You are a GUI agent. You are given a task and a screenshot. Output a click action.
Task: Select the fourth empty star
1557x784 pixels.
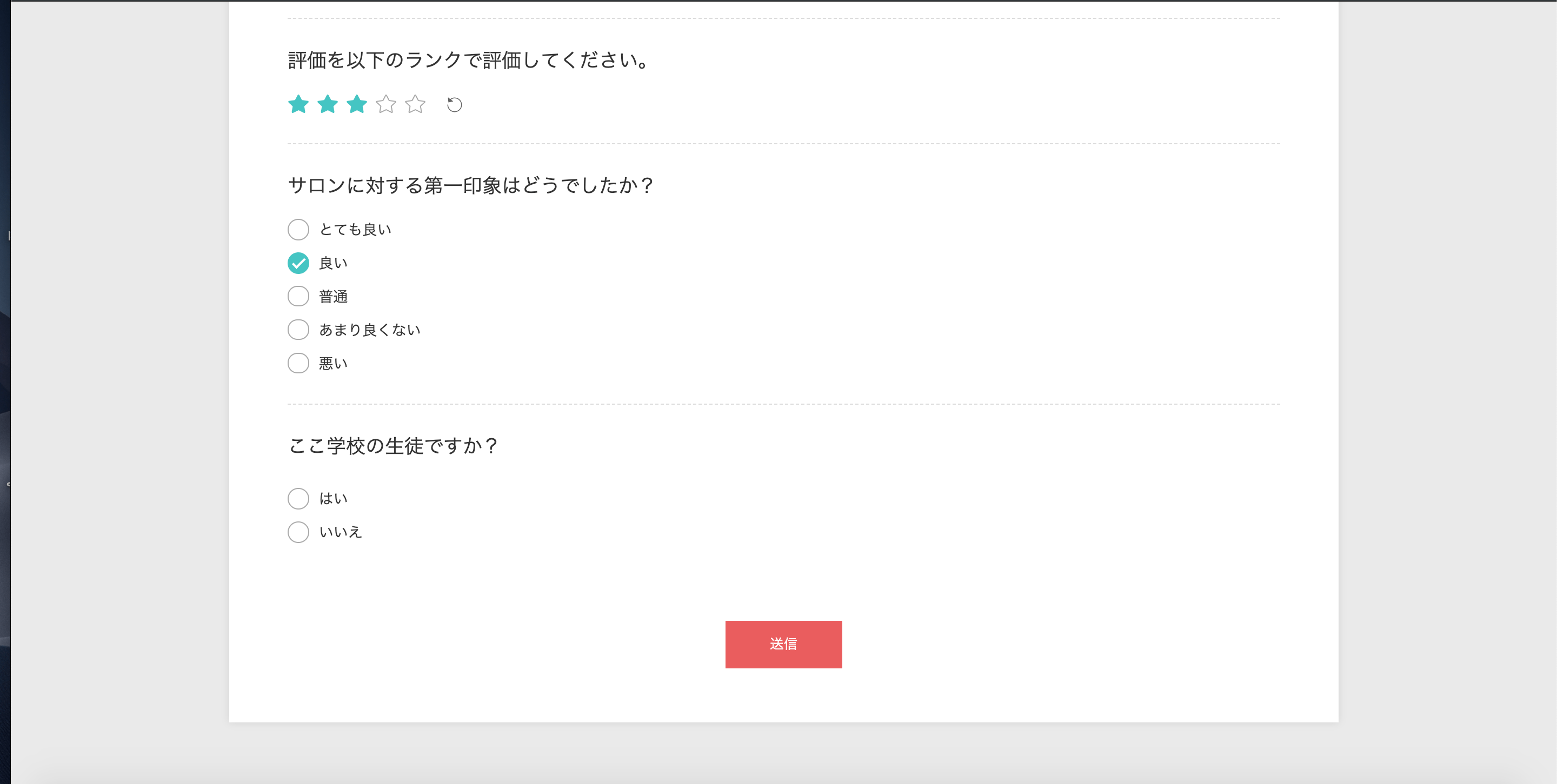(385, 104)
